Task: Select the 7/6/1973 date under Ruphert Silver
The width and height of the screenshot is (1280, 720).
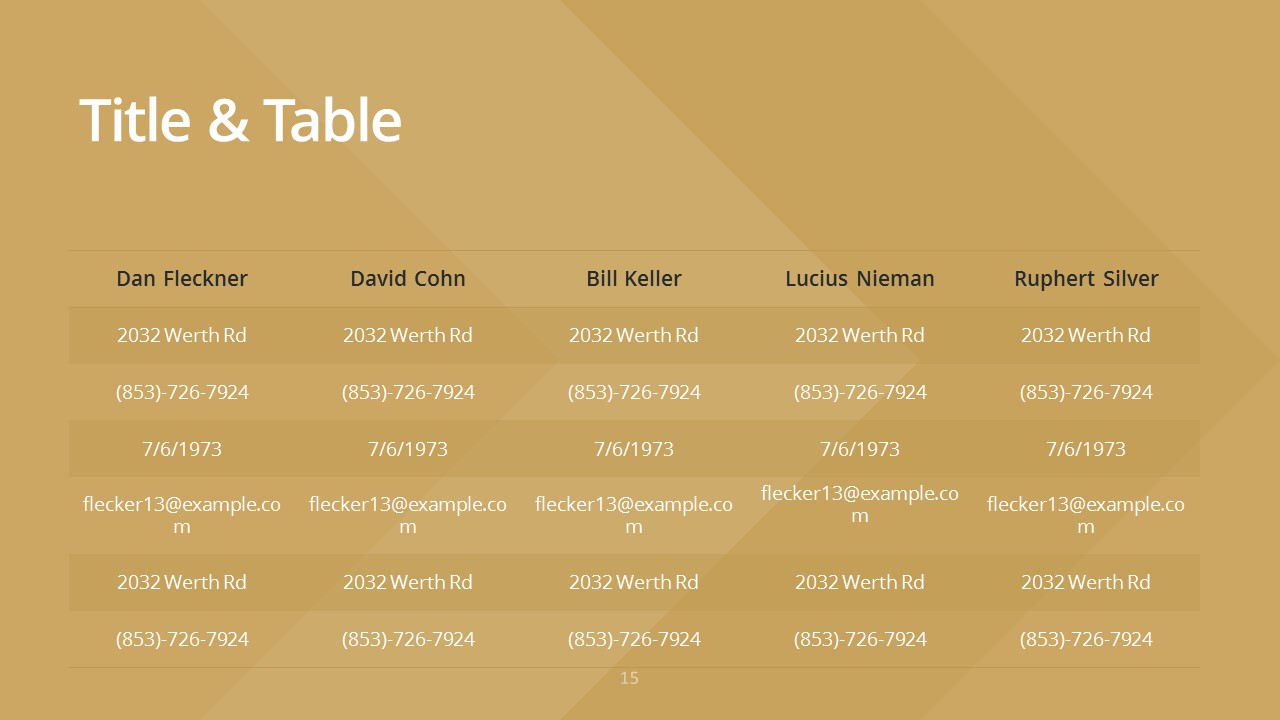Action: (1086, 449)
